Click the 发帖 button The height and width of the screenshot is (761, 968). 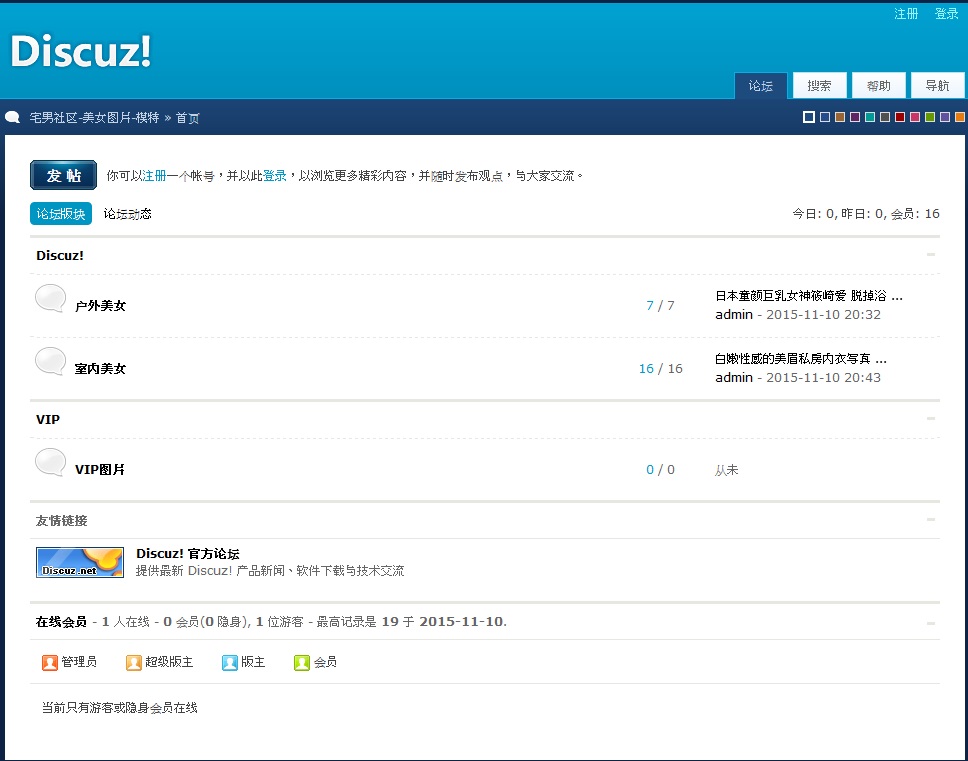click(x=64, y=175)
